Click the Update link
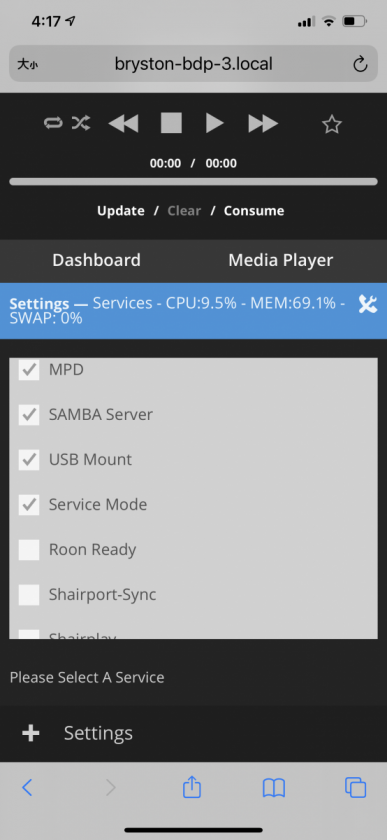This screenshot has width=387, height=840. [x=121, y=211]
